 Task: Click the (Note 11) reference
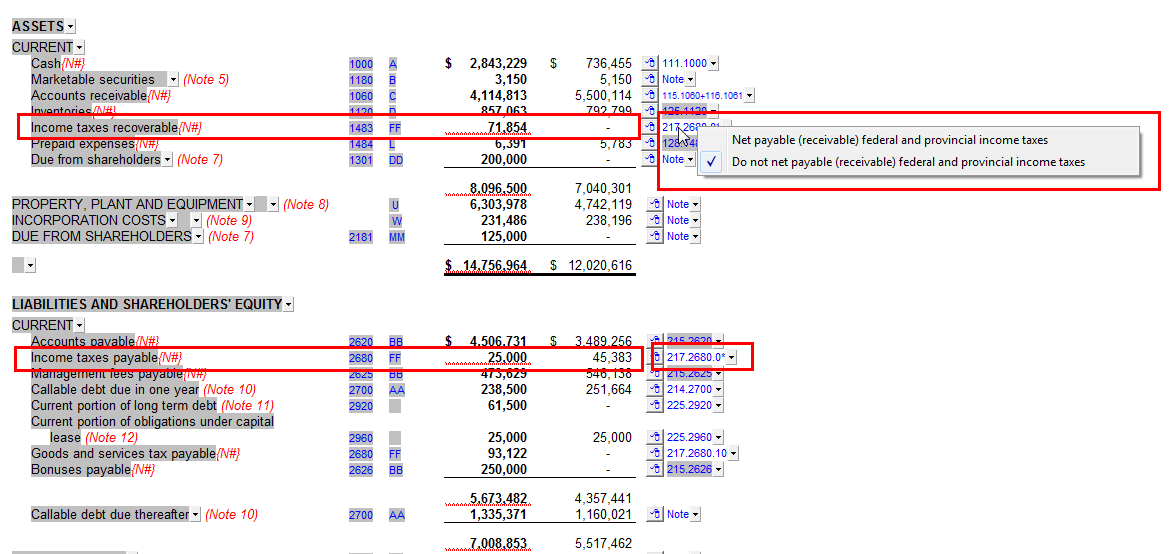click(248, 406)
